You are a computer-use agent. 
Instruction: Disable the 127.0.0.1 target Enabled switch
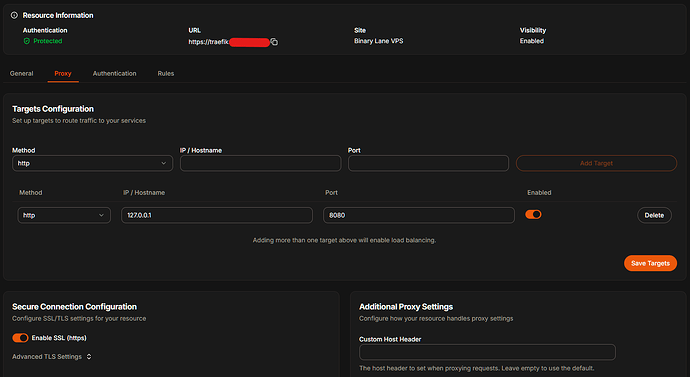pyautogui.click(x=533, y=214)
